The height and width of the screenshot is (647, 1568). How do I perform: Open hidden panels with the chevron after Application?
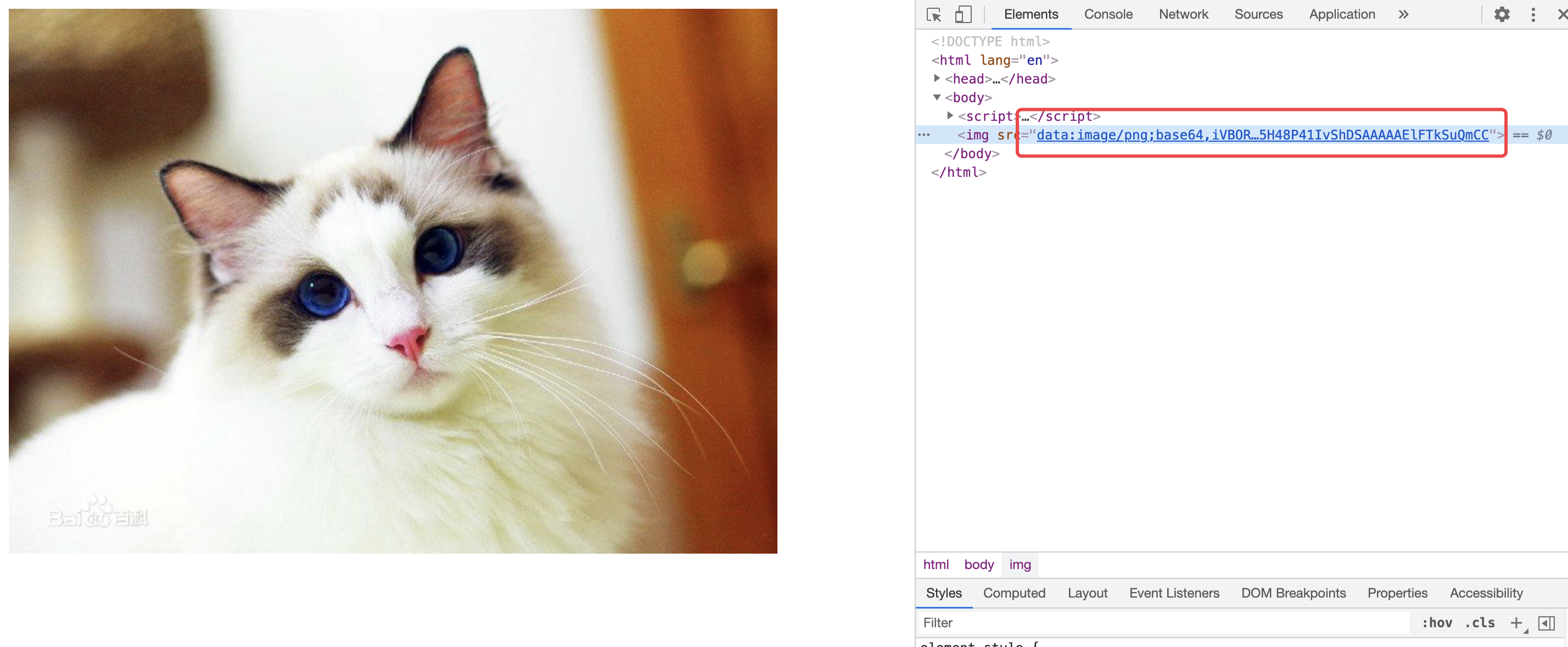pos(1403,14)
